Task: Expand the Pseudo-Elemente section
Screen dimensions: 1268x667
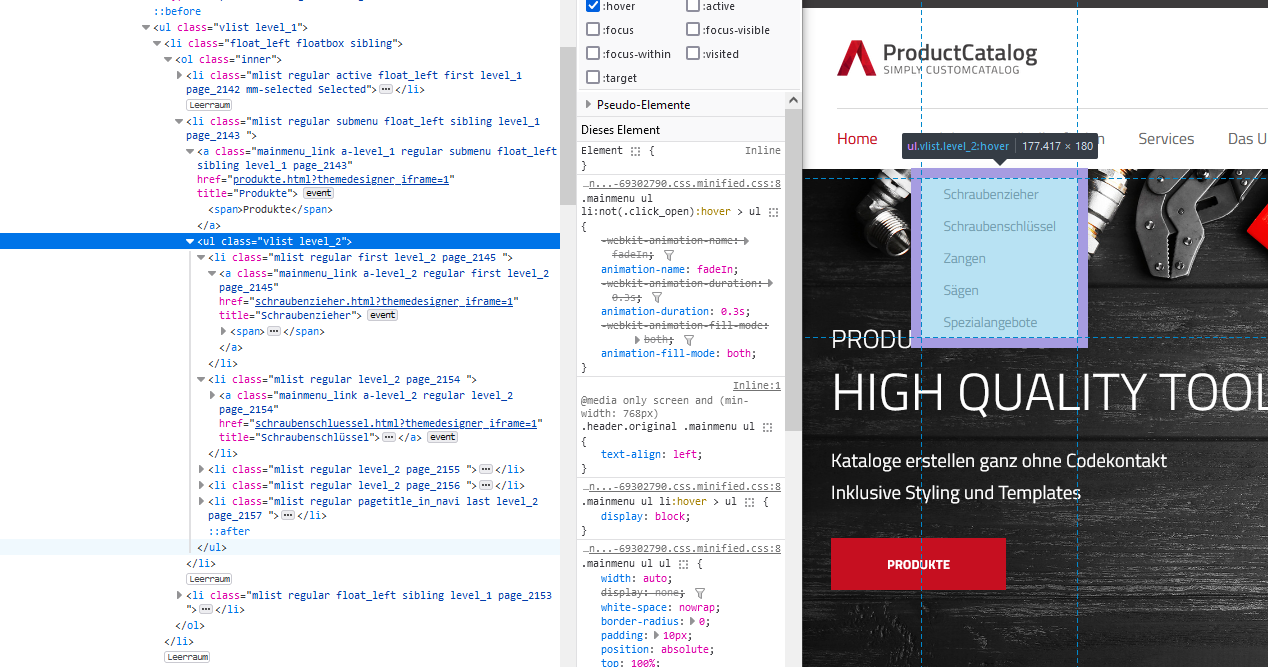Action: (x=587, y=105)
